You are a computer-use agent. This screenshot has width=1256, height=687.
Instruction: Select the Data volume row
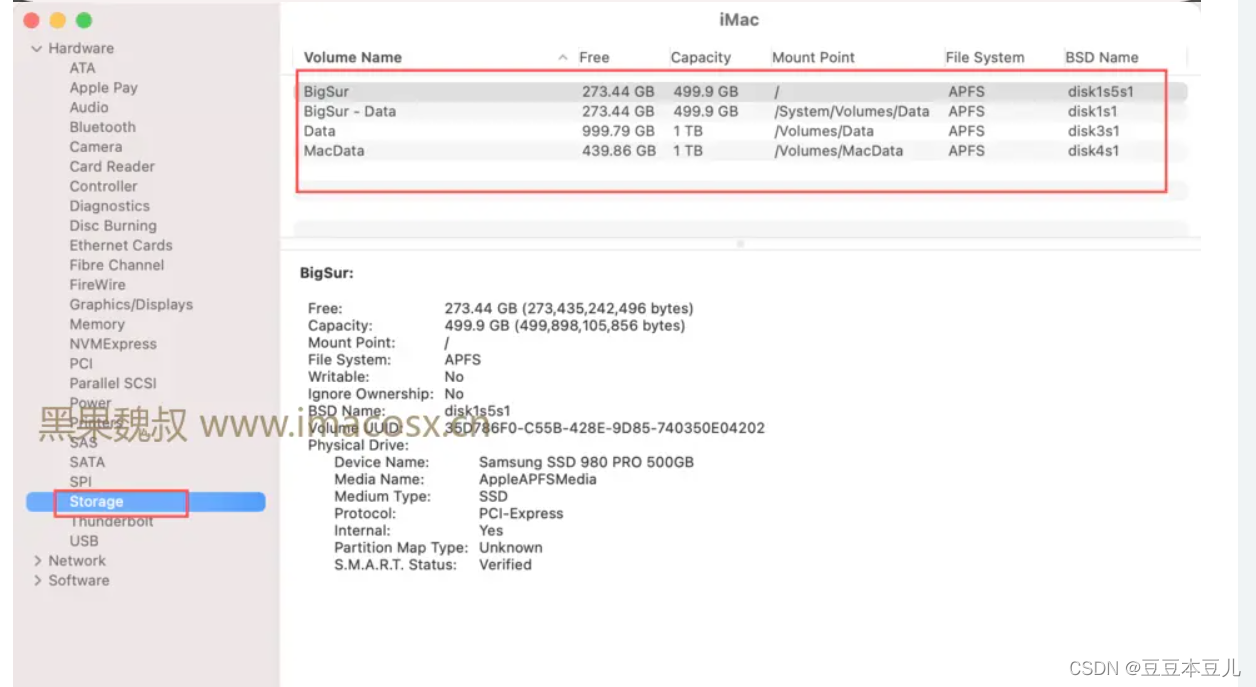pos(740,131)
